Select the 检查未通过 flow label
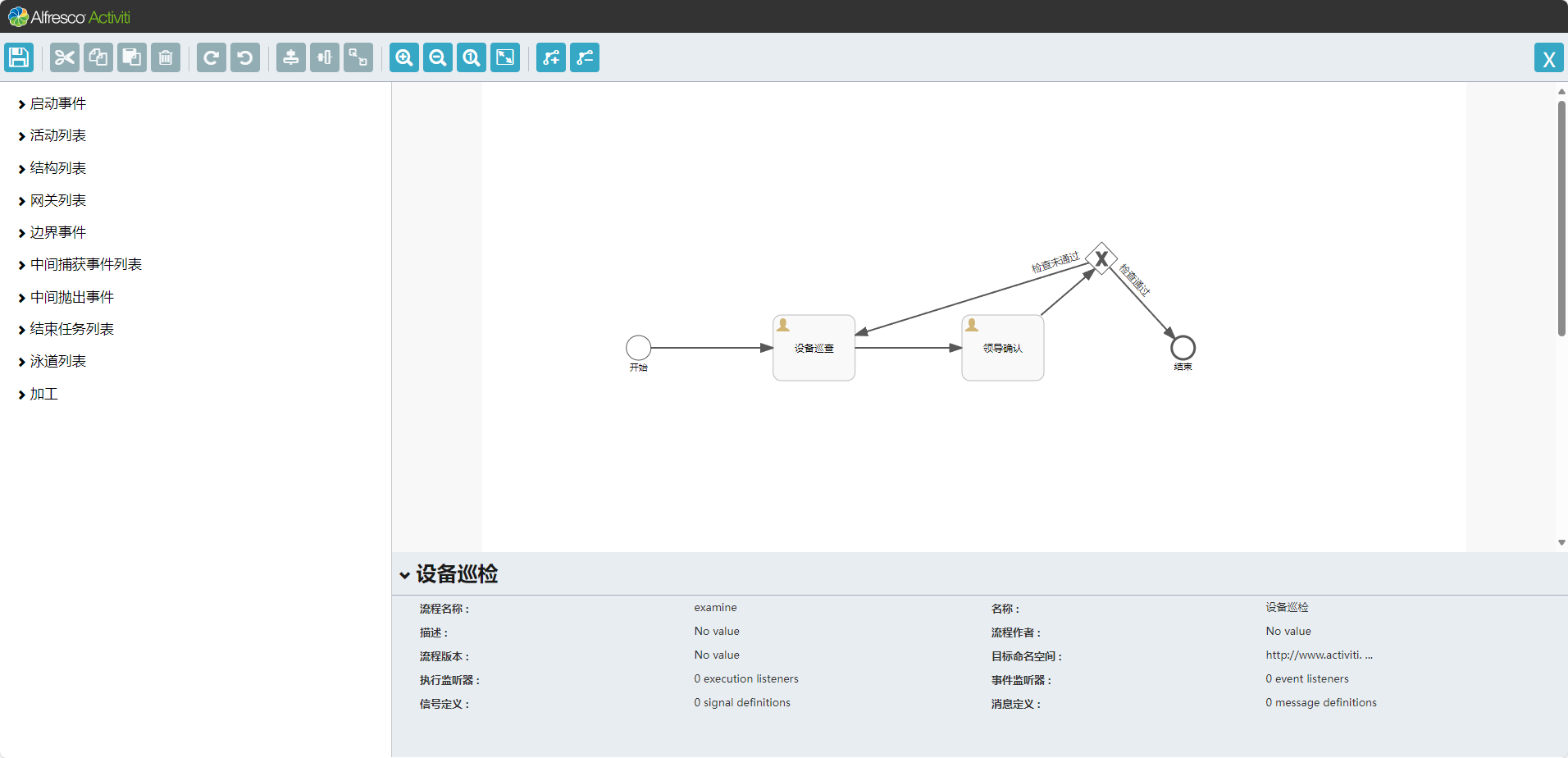1568x758 pixels. 1055,263
